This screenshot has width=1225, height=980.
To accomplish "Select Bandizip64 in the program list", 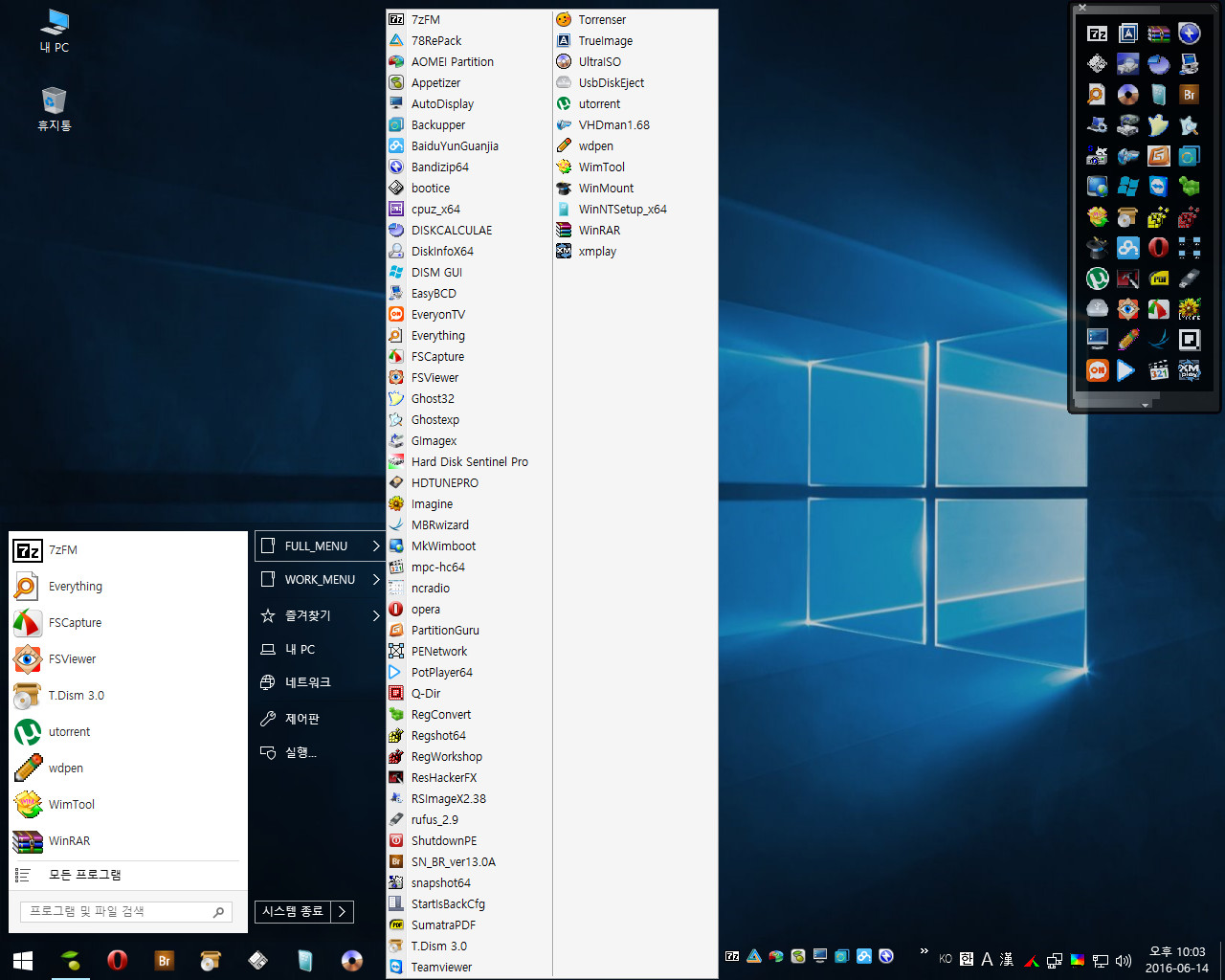I will pyautogui.click(x=469, y=167).
